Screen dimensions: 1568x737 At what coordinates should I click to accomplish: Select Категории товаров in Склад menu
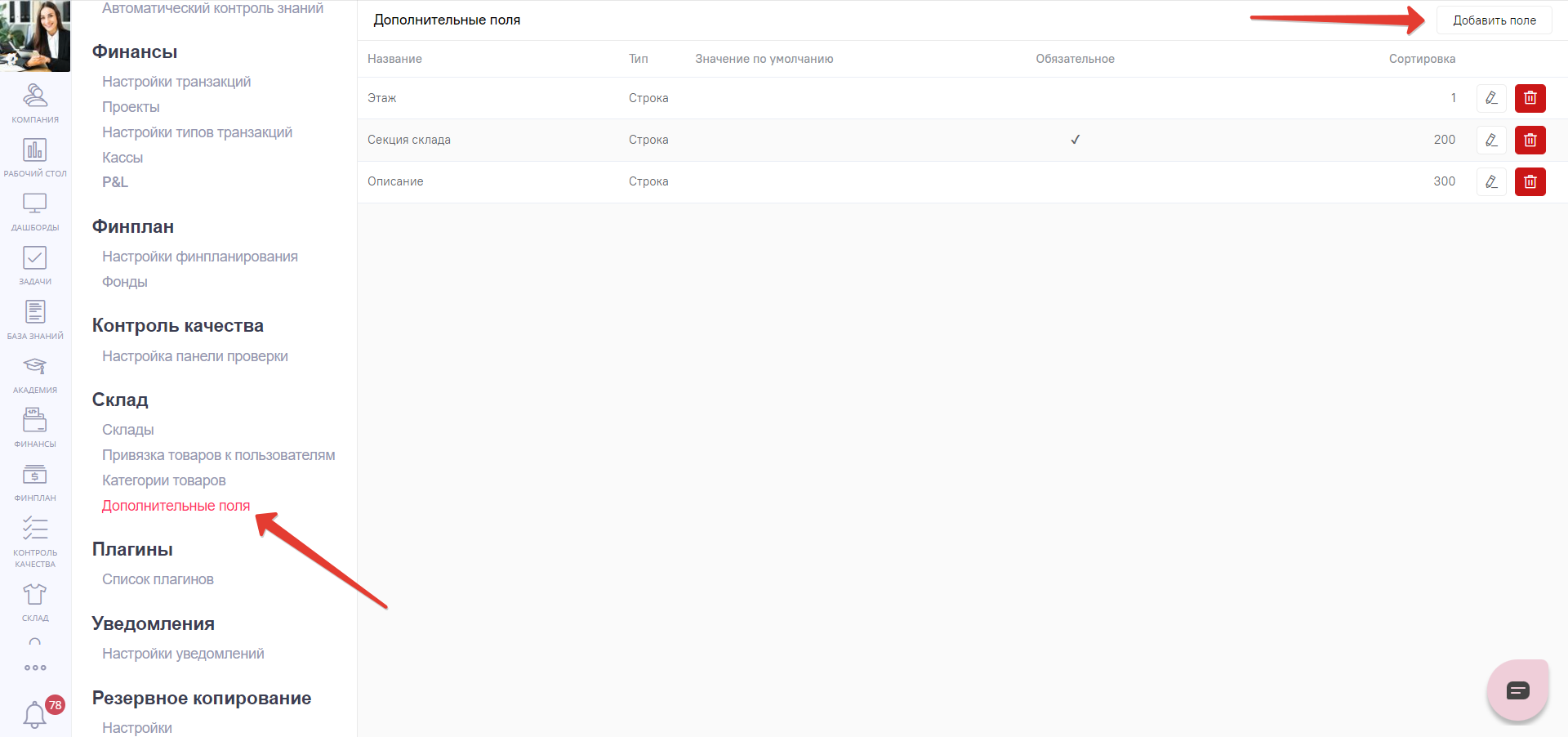pos(163,480)
